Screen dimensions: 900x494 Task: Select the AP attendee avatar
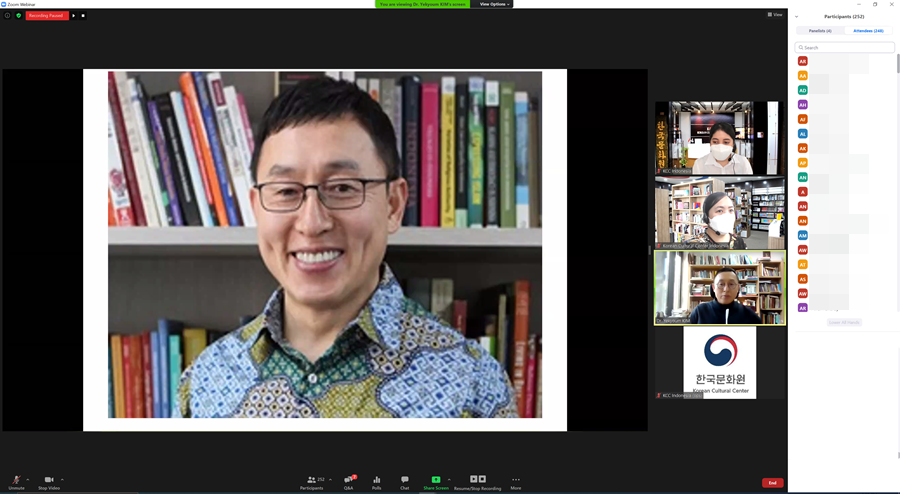(x=802, y=163)
